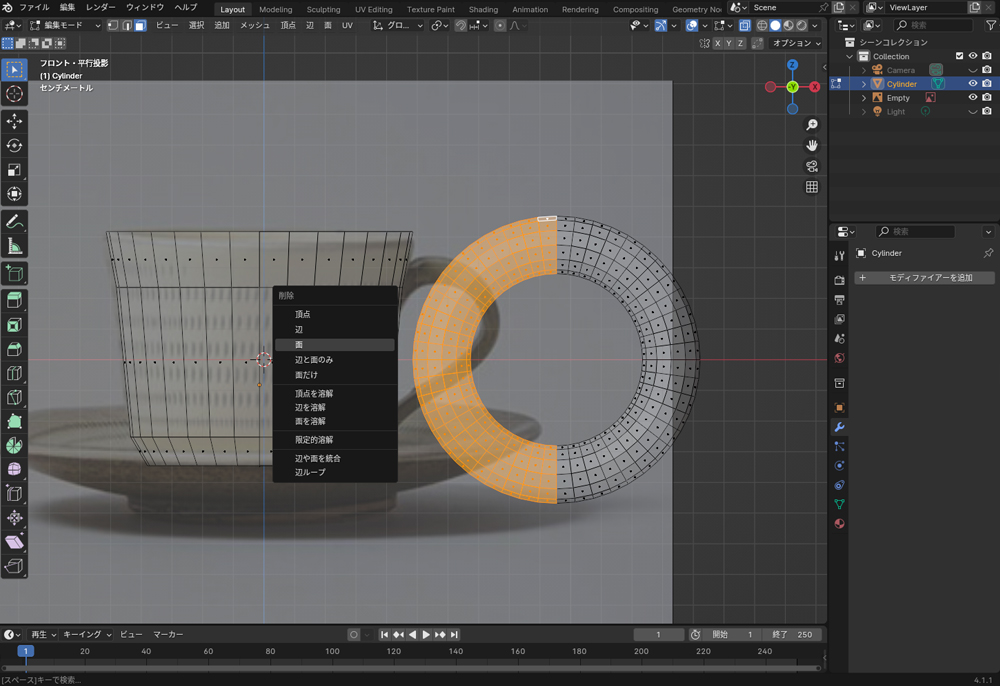The image size is (1000, 686).
Task: Click the camera view icon in viewport
Action: (x=812, y=166)
